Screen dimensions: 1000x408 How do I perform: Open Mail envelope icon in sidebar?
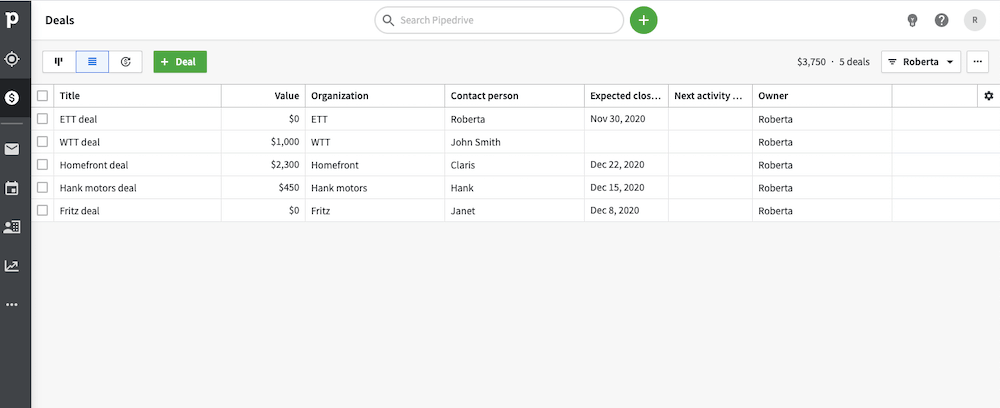12,149
